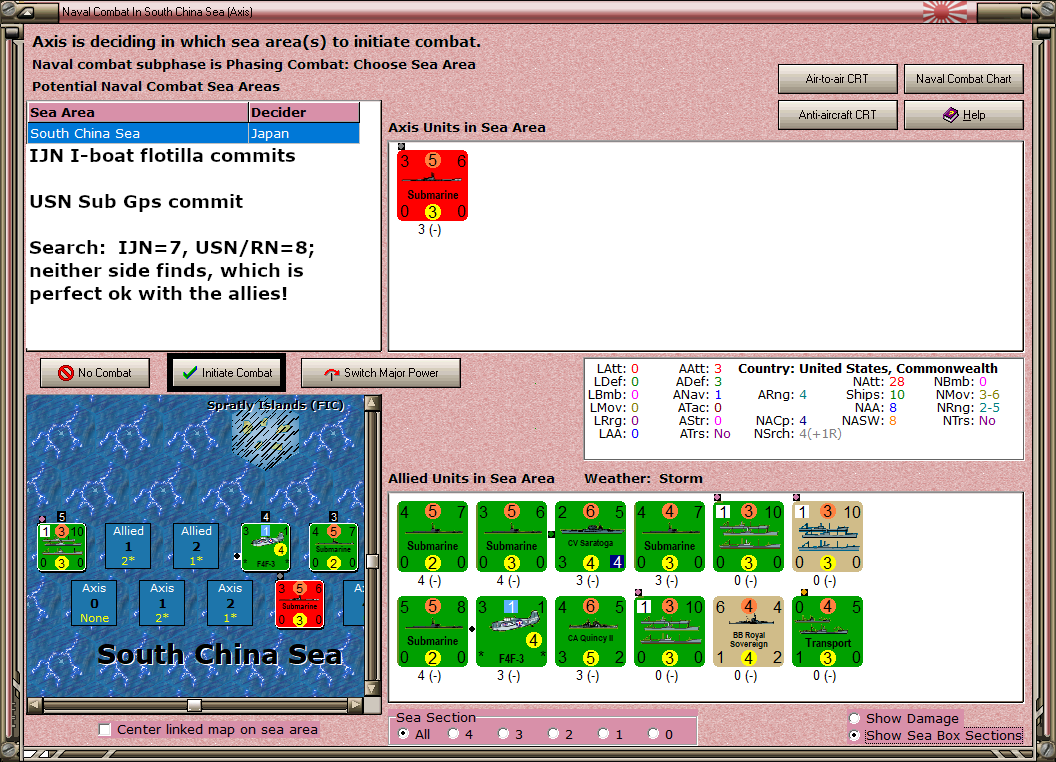Enable Center linked map on sea area
Viewport: 1056px width, 762px height.
click(x=104, y=730)
